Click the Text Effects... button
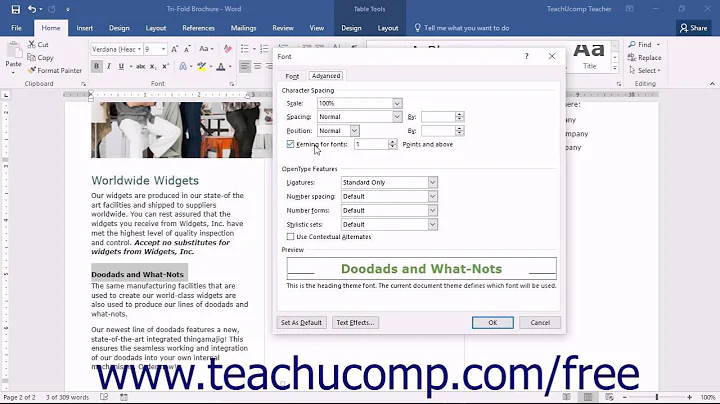720x404 pixels. pyautogui.click(x=355, y=323)
